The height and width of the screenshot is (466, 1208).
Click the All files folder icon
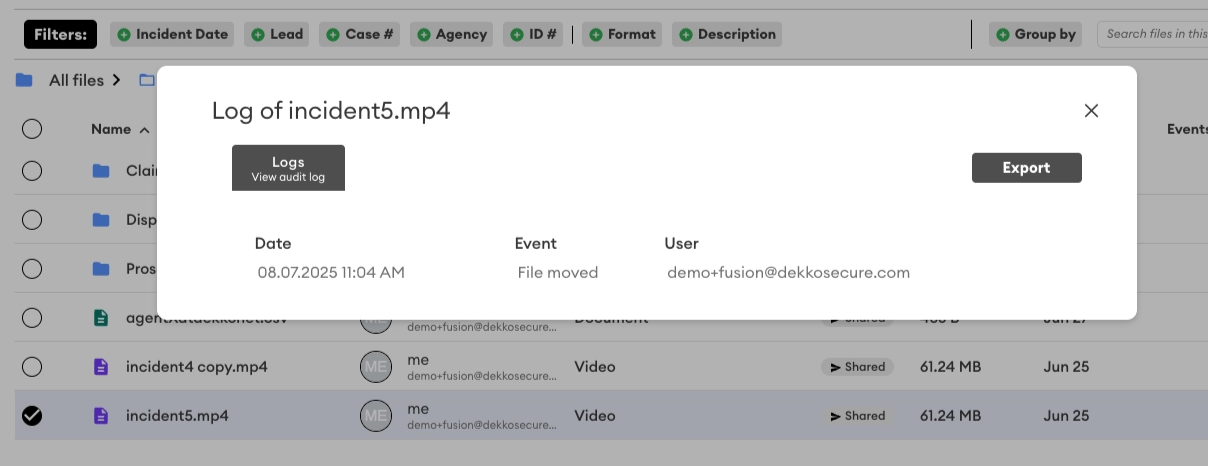click(x=24, y=80)
